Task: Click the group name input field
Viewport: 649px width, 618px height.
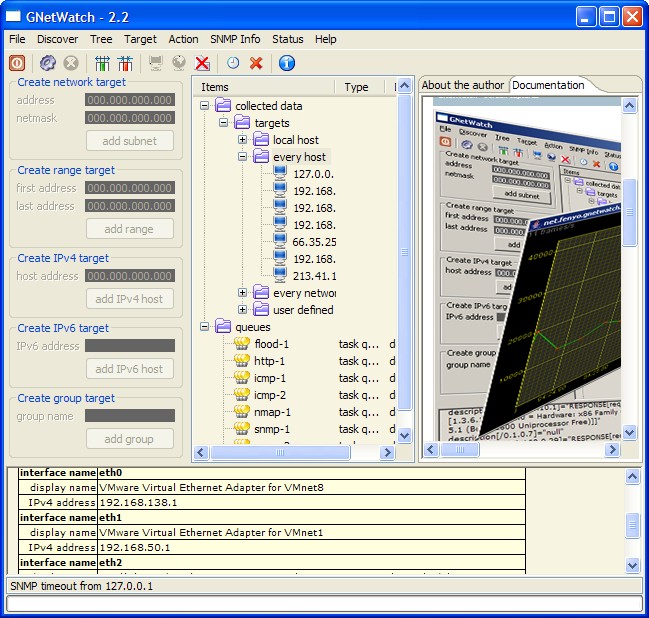Action: coord(130,416)
